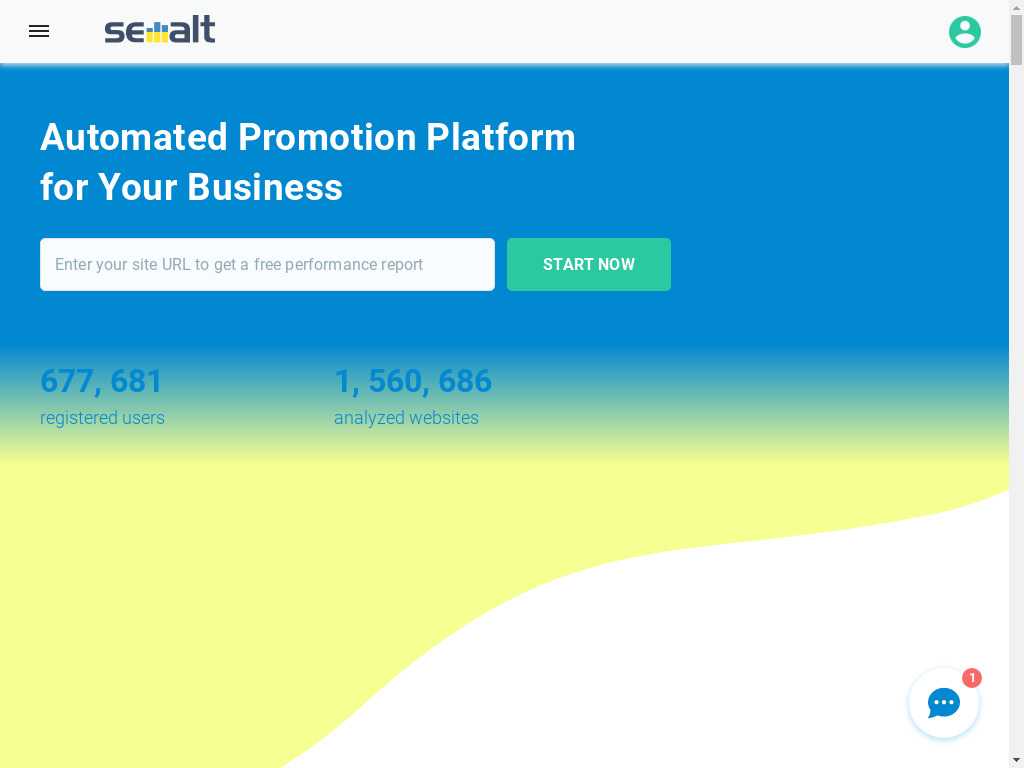Click the Automated Promotion Platform heading
1024x768 pixels.
tap(308, 137)
